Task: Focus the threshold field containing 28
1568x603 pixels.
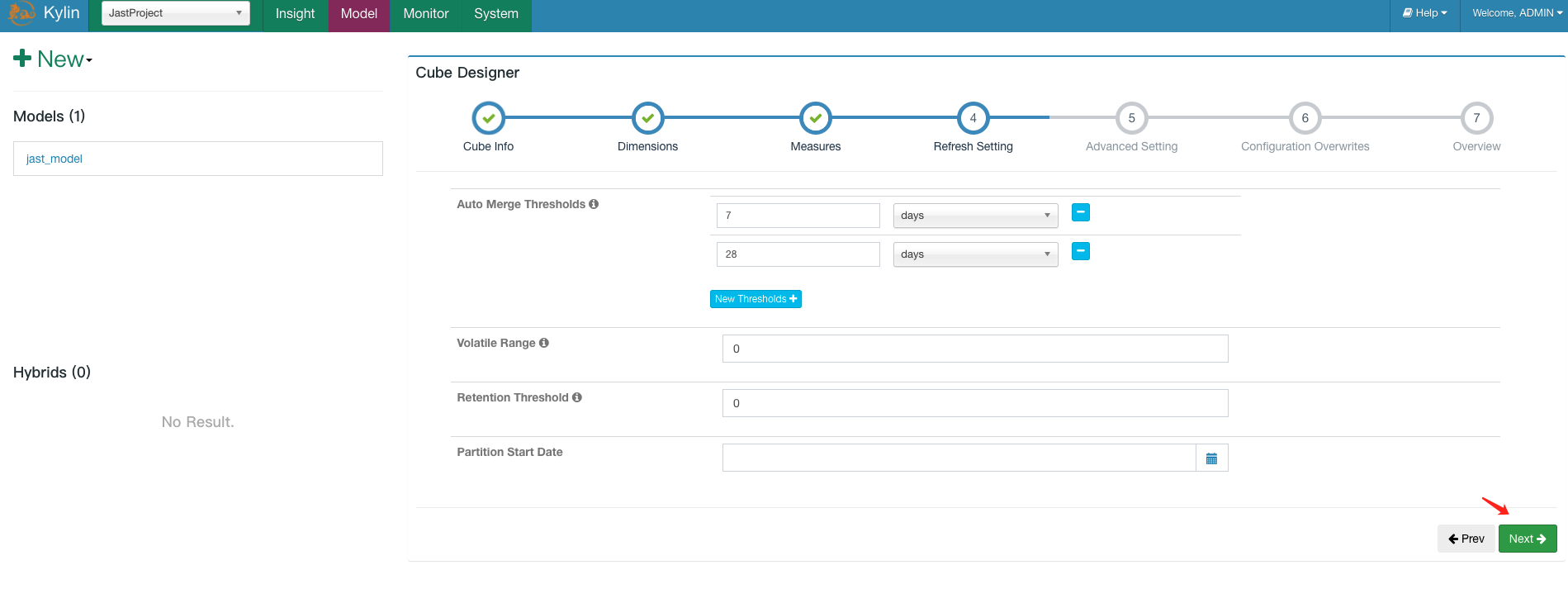Action: click(x=798, y=254)
